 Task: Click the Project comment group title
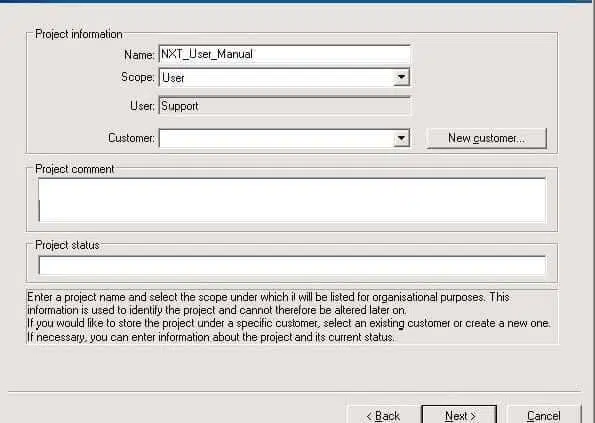tap(74, 169)
